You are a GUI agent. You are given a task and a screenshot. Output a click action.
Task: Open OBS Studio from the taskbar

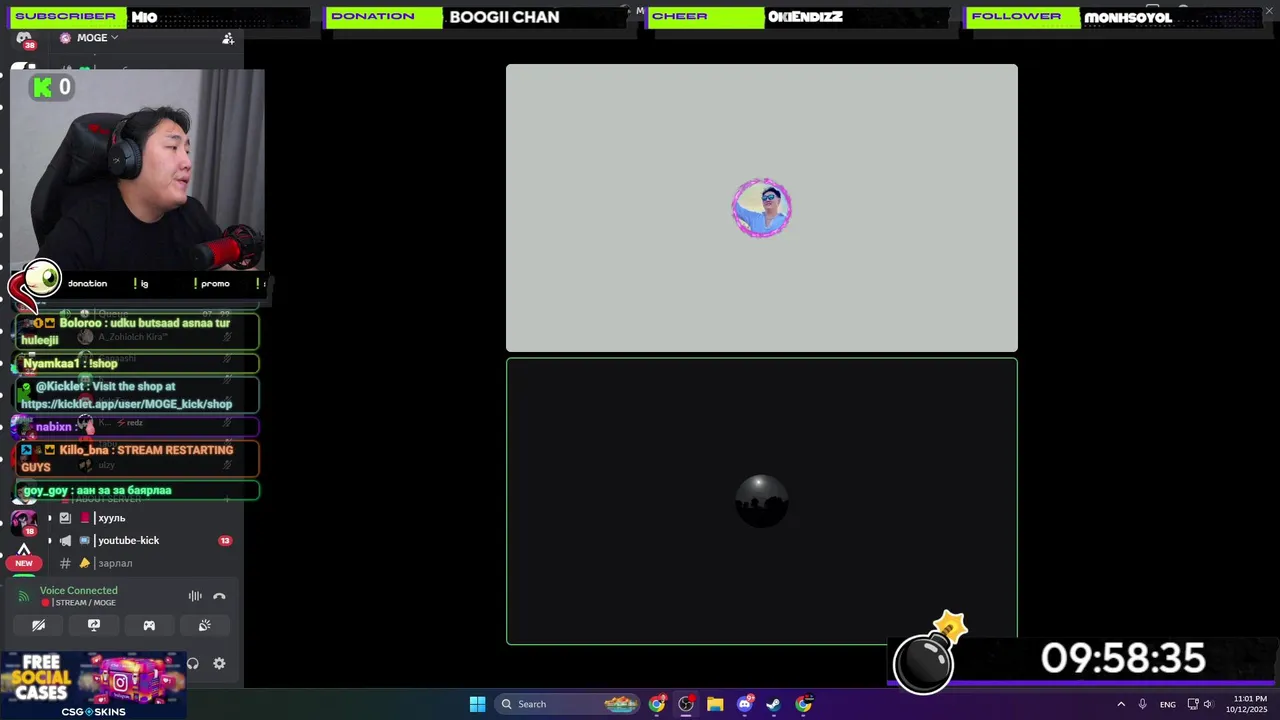point(686,704)
